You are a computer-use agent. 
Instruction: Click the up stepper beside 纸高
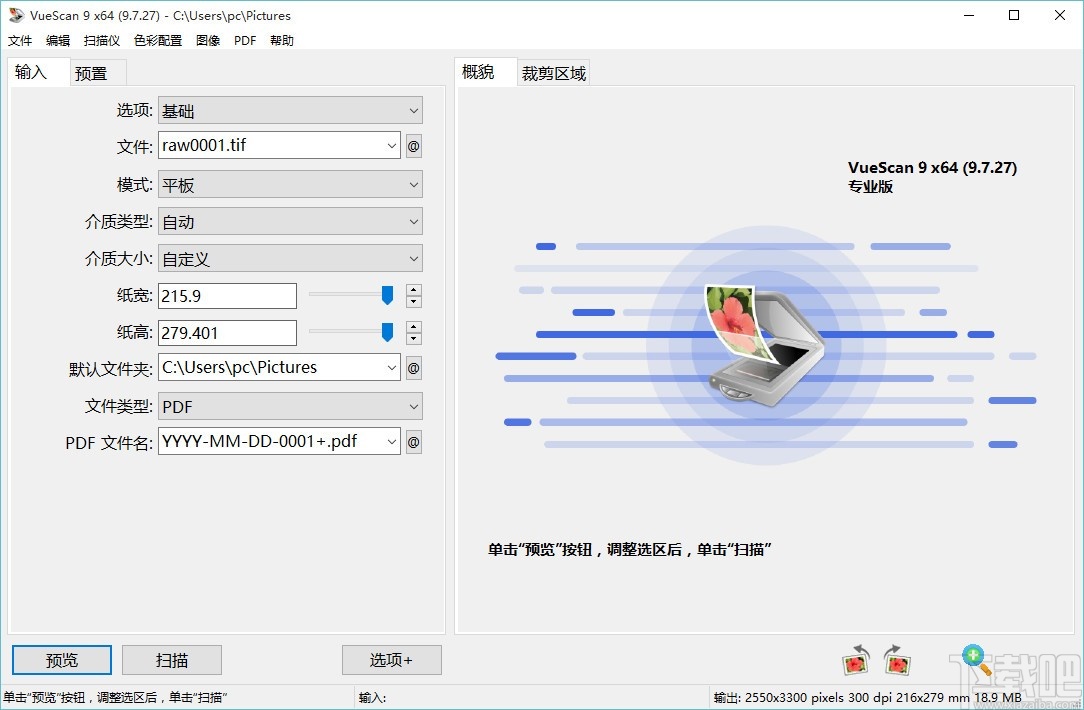[413, 327]
